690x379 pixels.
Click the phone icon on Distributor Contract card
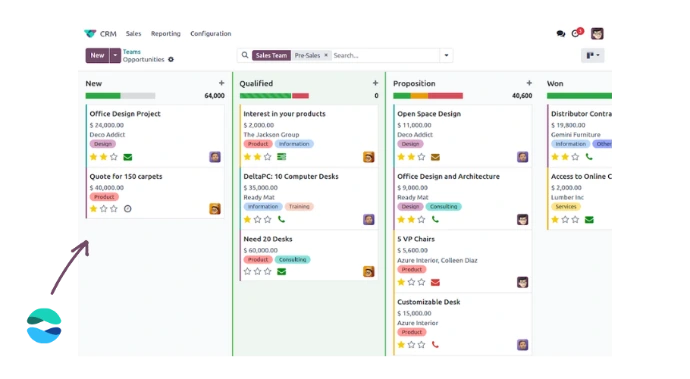(589, 157)
